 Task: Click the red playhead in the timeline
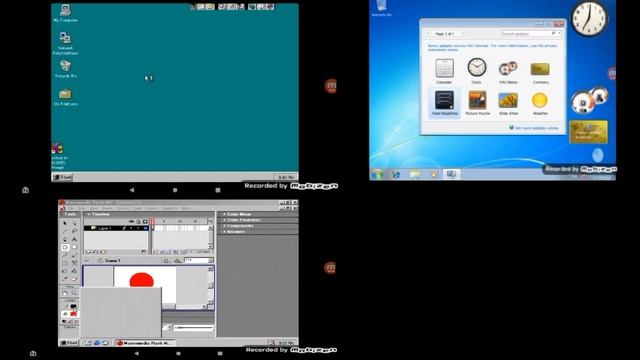[x=152, y=221]
